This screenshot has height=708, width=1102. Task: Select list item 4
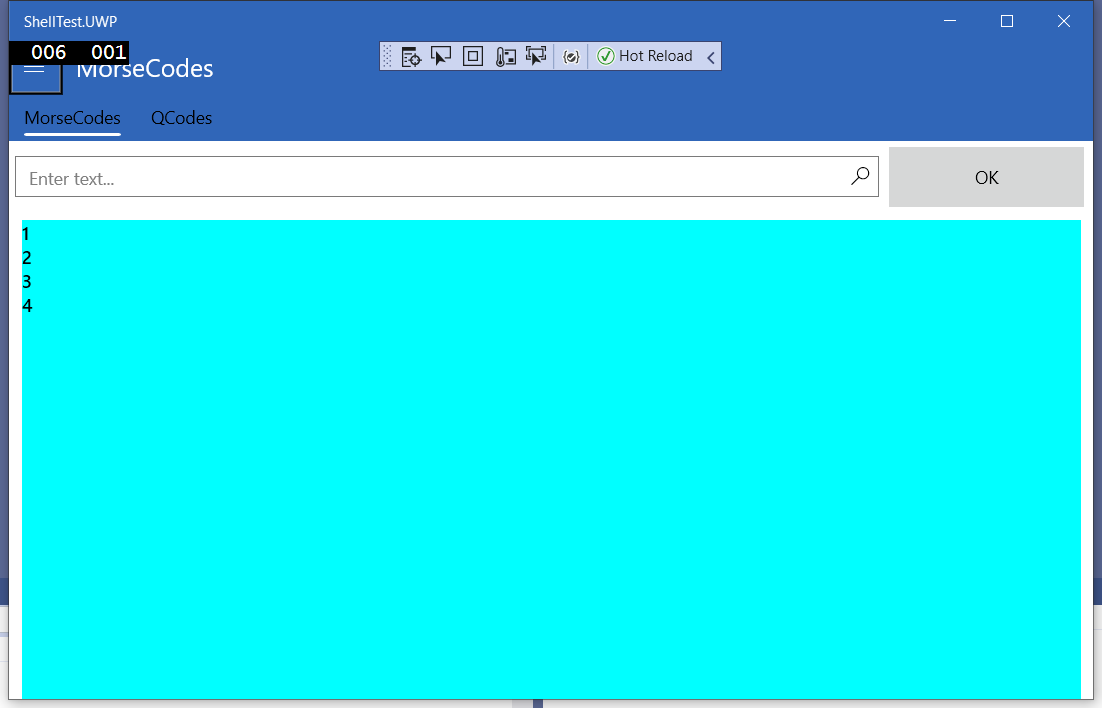pyautogui.click(x=25, y=305)
